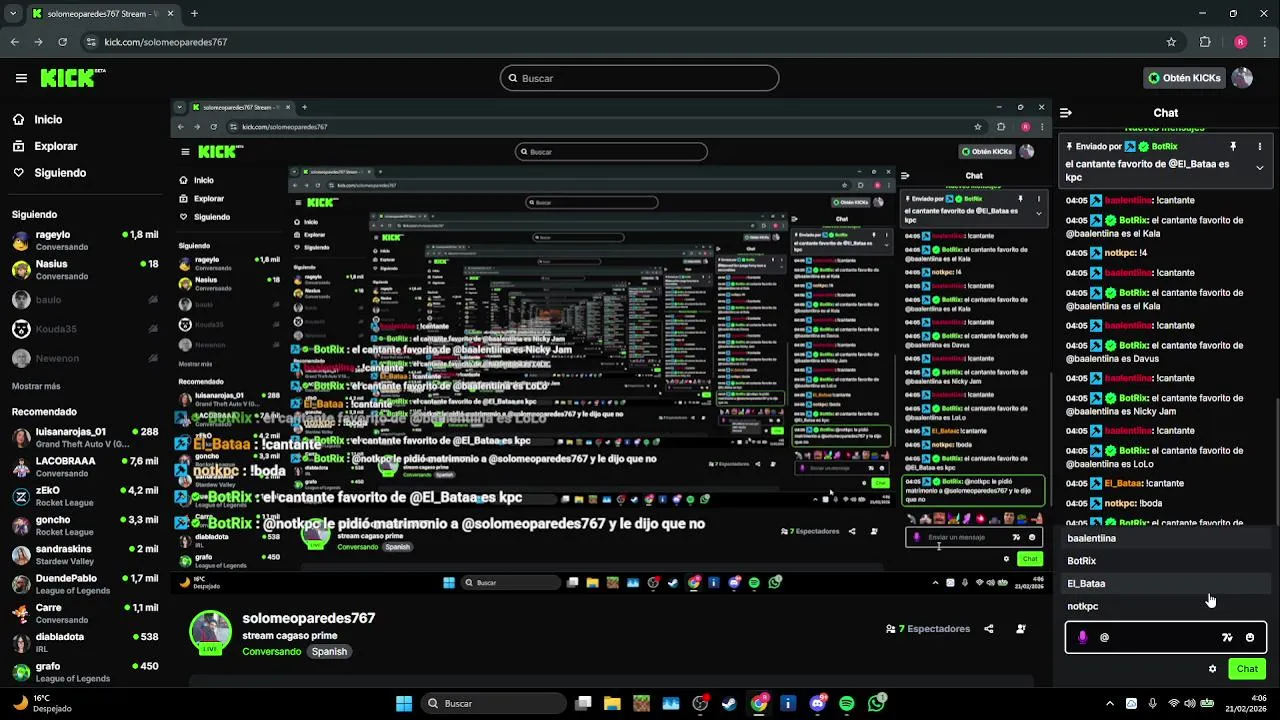Open the user profile avatar in the Kick header
The height and width of the screenshot is (720, 1280).
point(1242,78)
